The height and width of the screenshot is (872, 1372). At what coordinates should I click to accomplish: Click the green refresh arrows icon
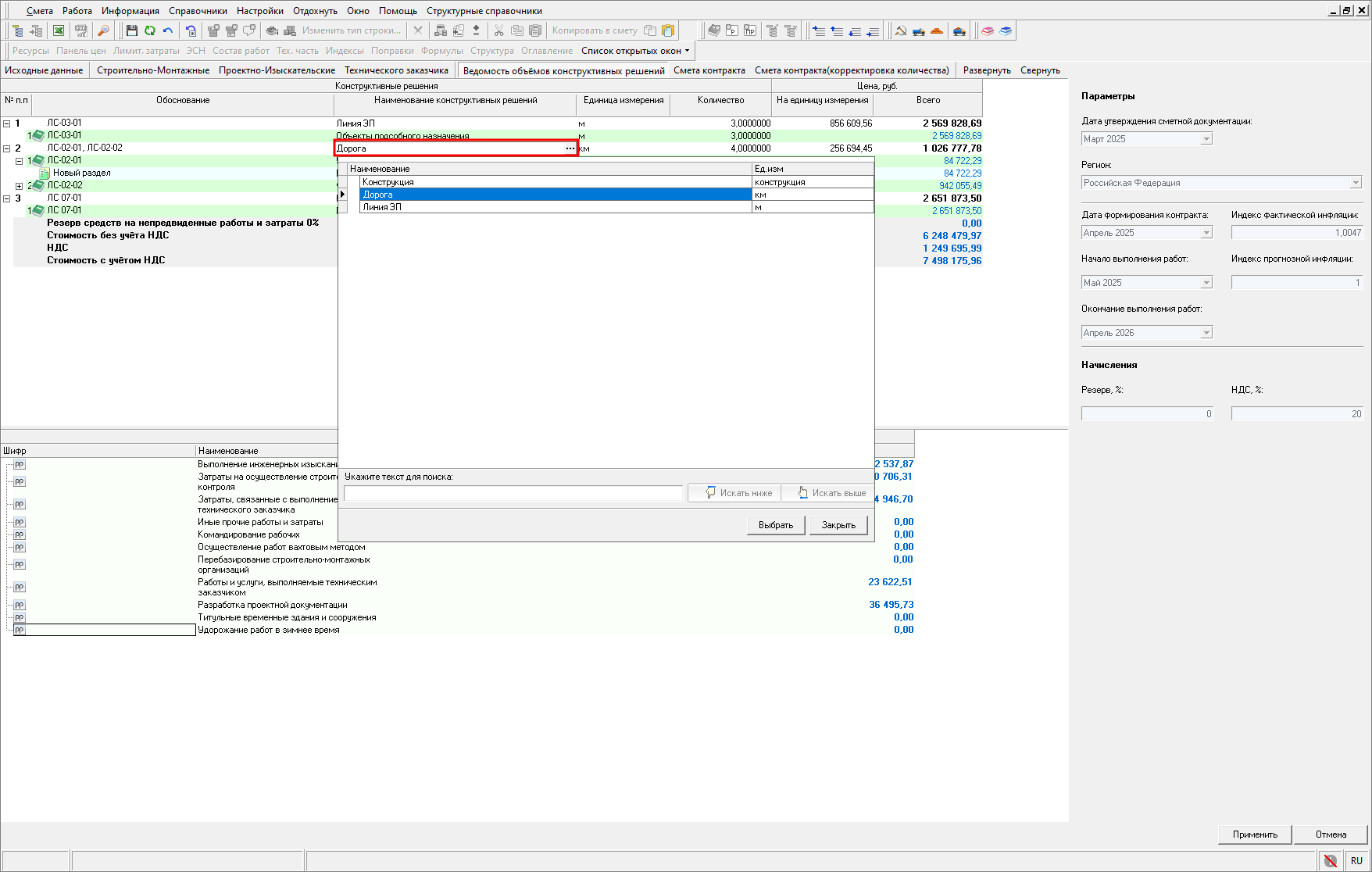point(149,30)
